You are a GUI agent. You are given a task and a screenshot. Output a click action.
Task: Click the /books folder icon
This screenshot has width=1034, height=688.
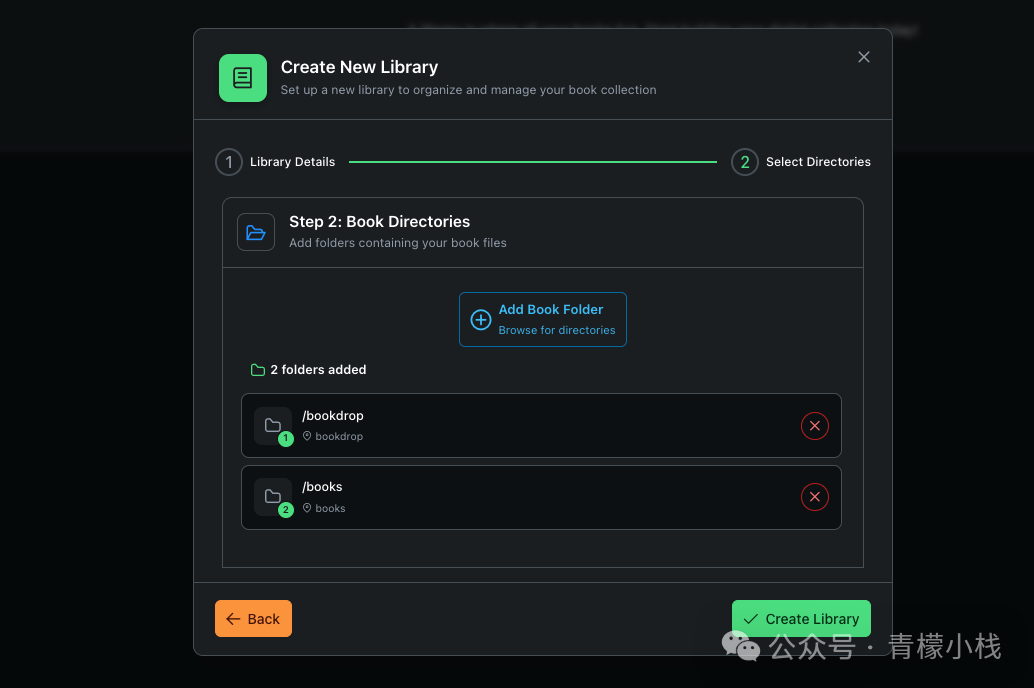(272, 497)
